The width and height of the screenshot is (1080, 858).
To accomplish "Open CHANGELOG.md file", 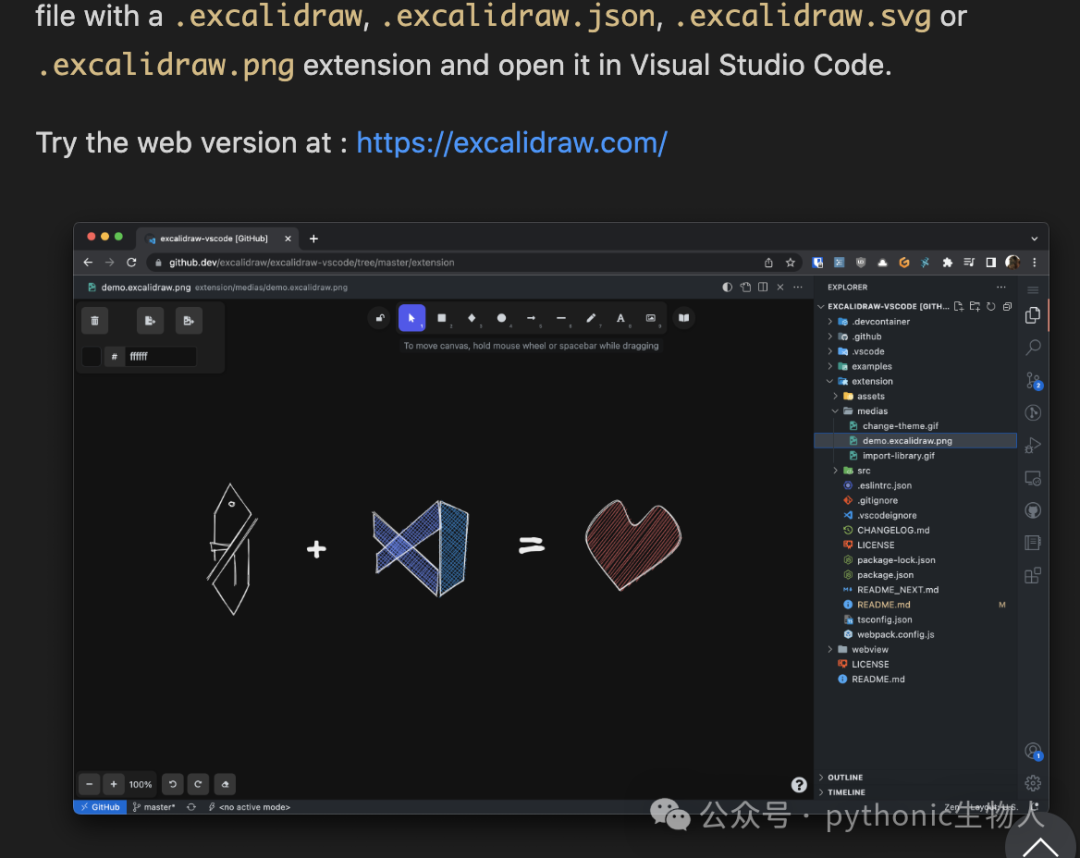I will tap(916, 530).
